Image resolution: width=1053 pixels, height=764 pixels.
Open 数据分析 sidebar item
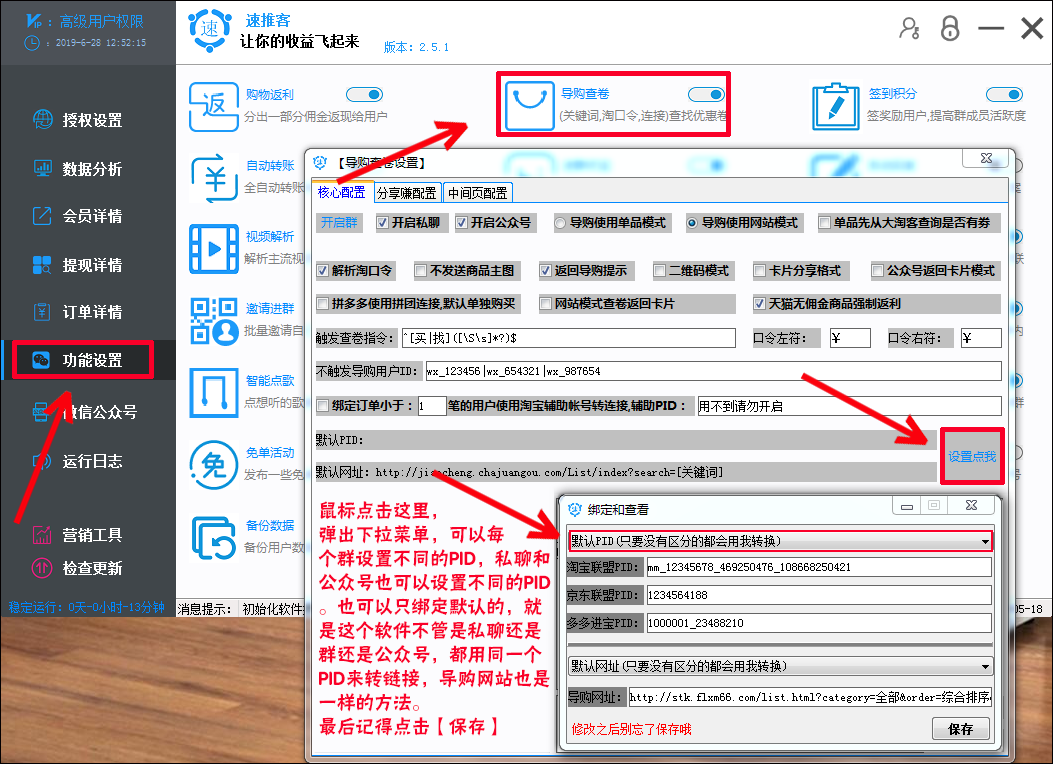click(x=78, y=169)
